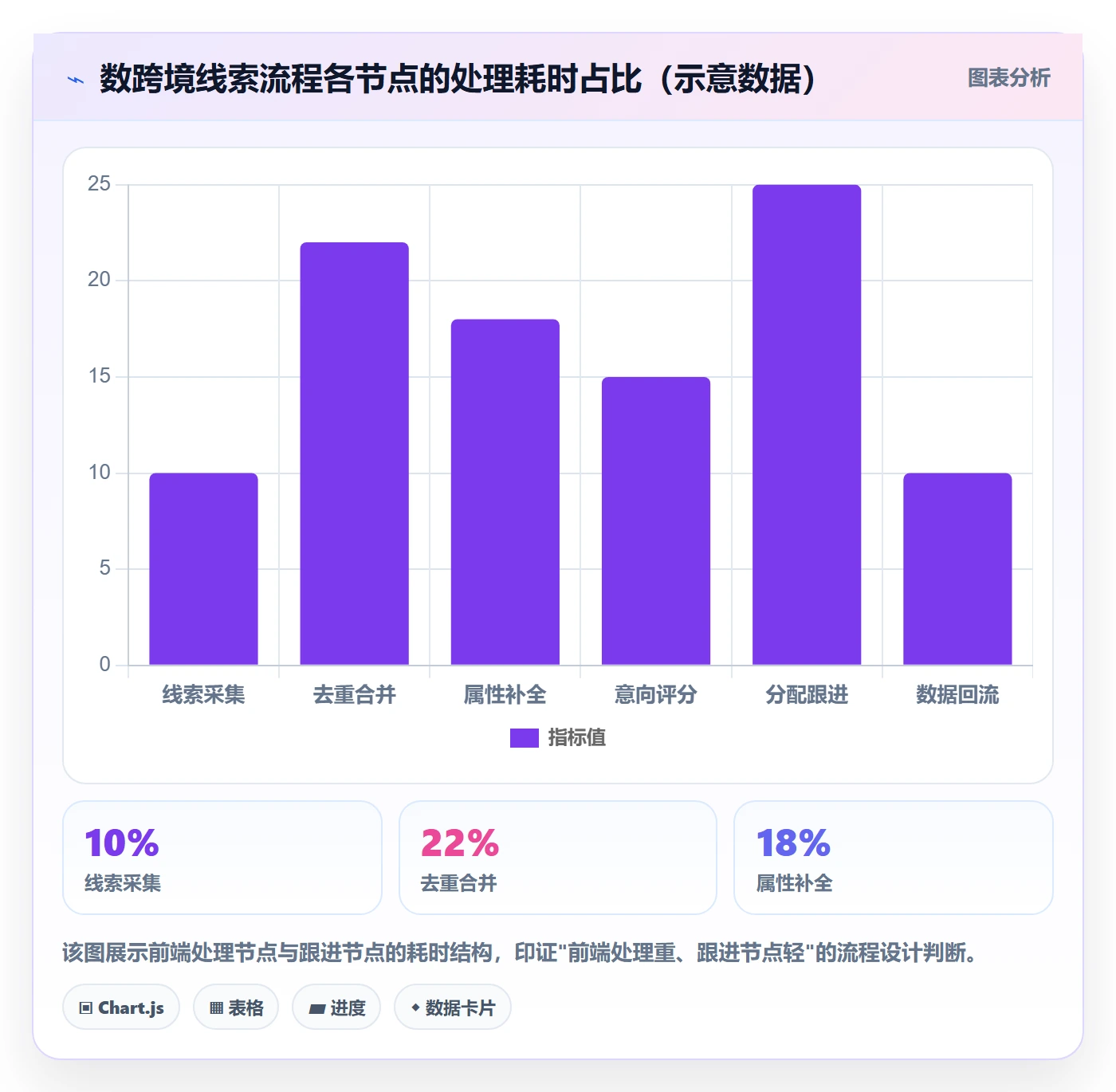Click the chart title 数跨境线索流程各节点的处理耗时占比

coord(458,79)
